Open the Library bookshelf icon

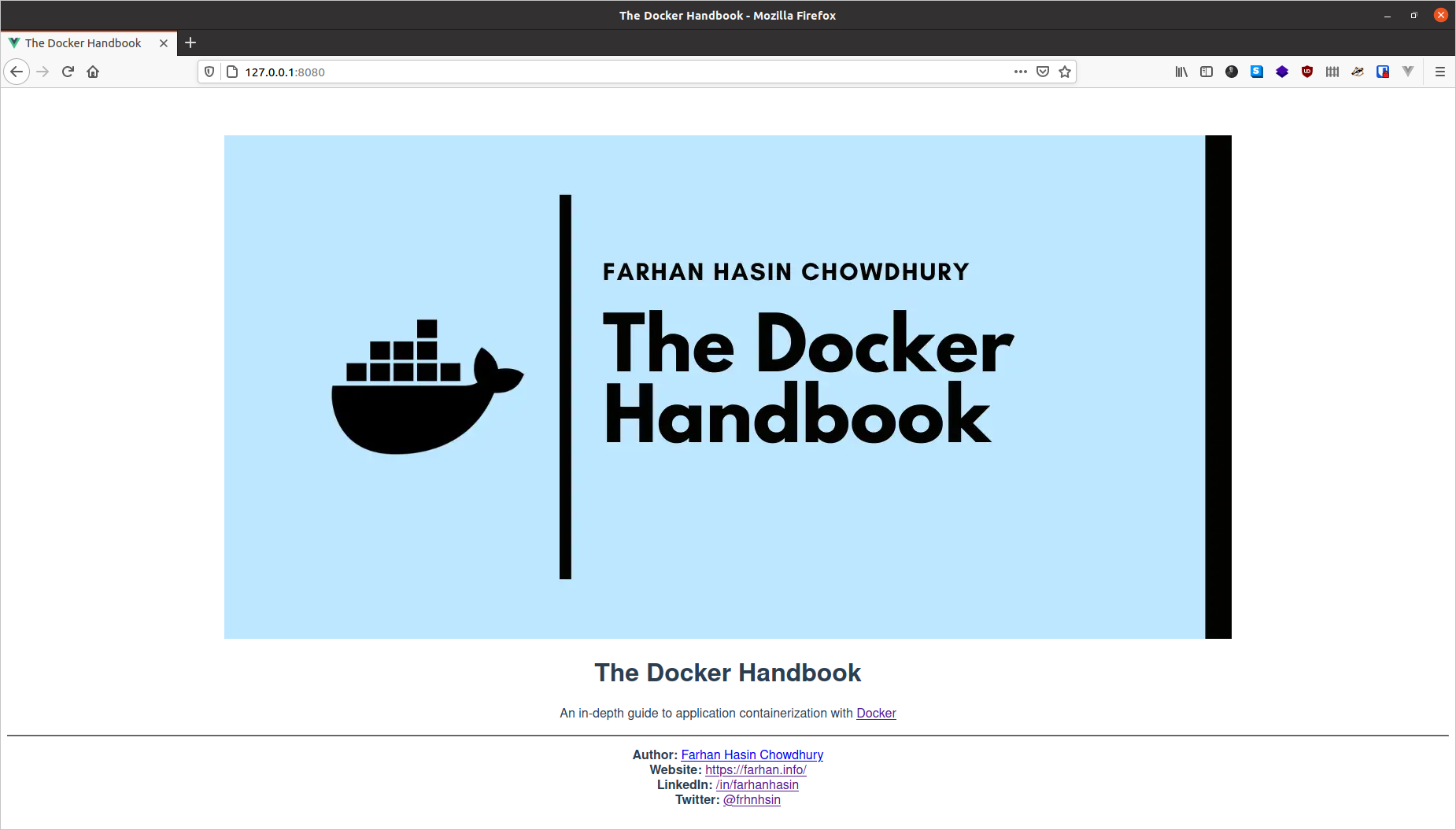point(1181,72)
